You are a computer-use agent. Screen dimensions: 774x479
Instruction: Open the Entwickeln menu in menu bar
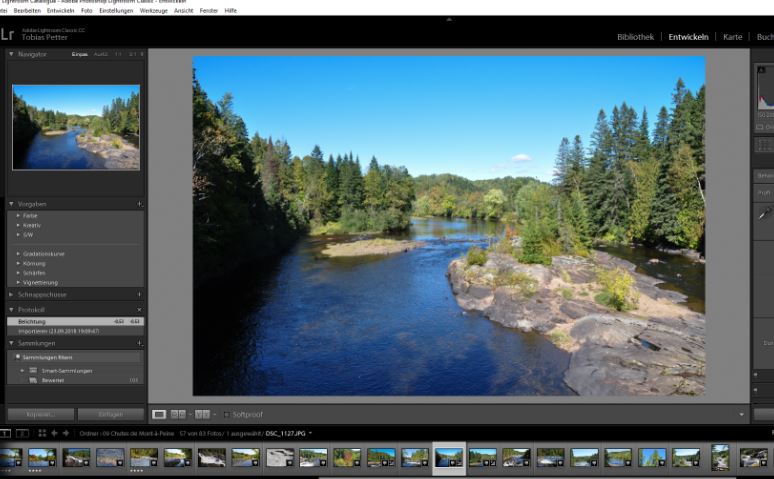[60, 10]
